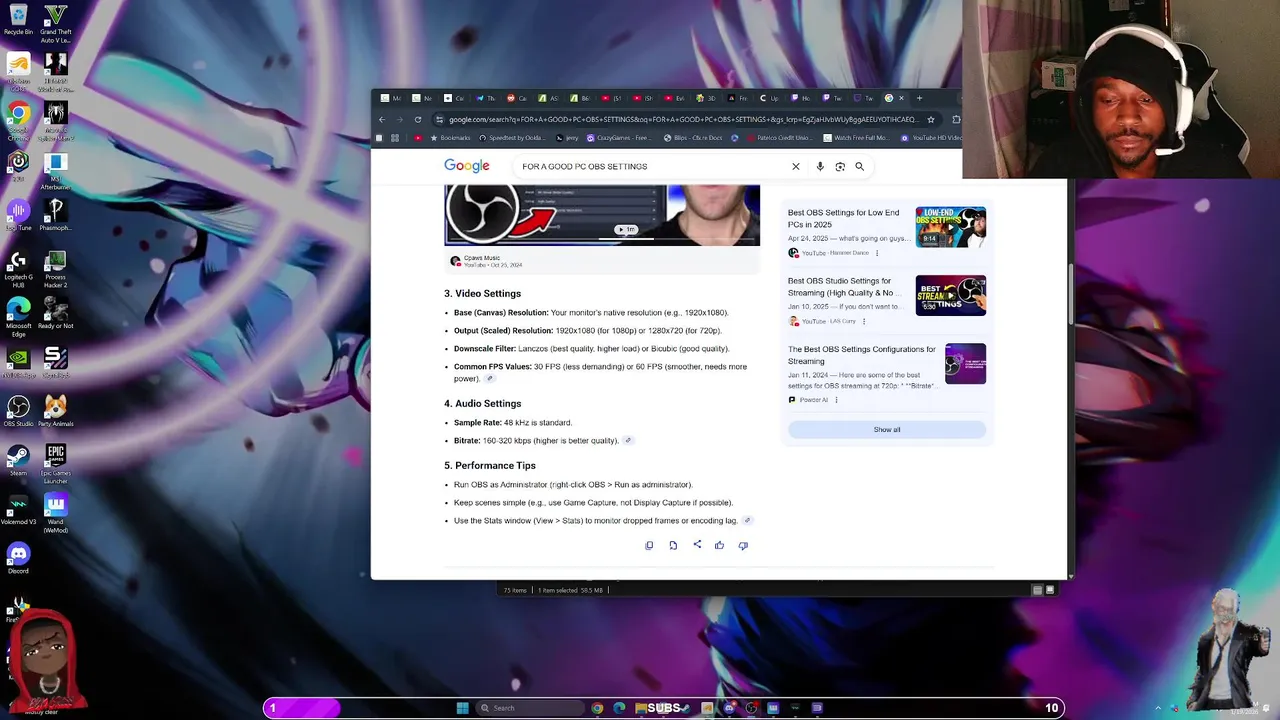Give thumbs up on AI overview
1280x720 pixels.
719,545
